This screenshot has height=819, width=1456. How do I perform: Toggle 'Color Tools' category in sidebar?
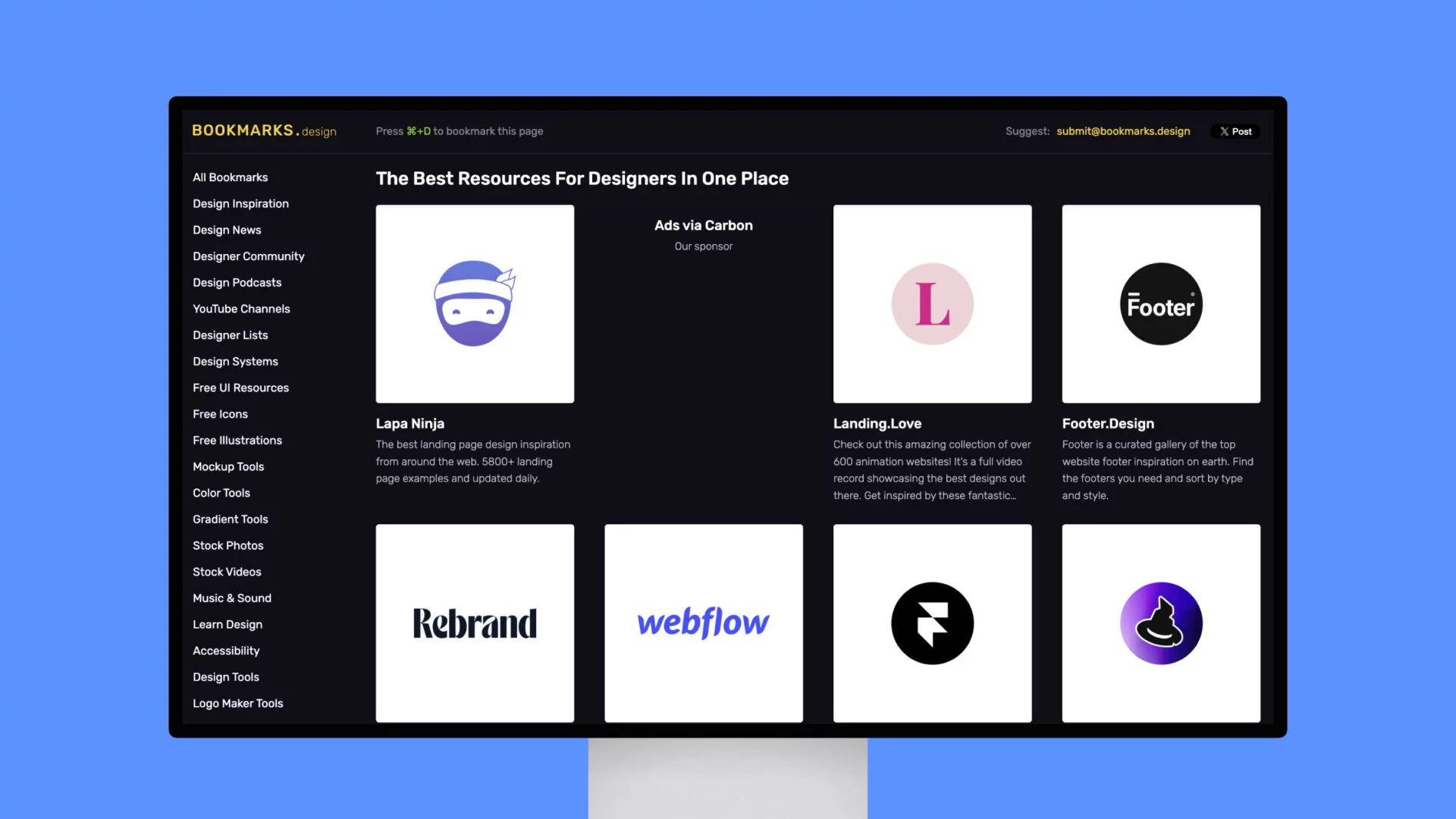tap(221, 492)
